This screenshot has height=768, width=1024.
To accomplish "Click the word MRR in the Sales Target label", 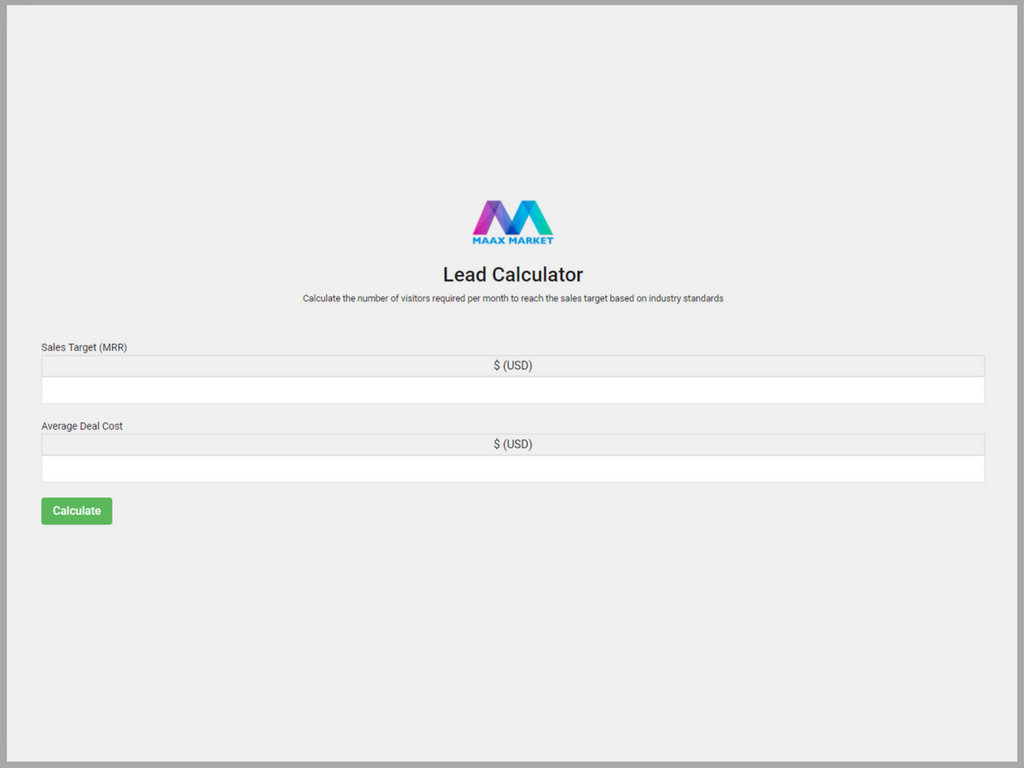I will [112, 347].
